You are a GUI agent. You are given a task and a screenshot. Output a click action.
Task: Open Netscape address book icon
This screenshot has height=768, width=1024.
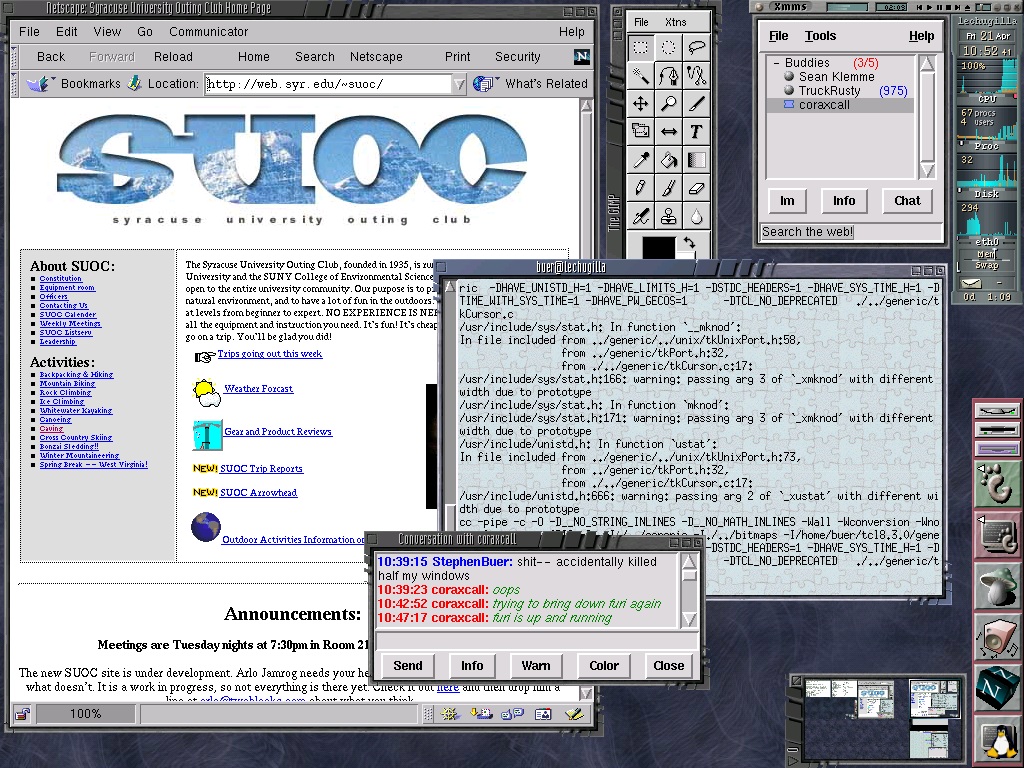click(x=543, y=714)
